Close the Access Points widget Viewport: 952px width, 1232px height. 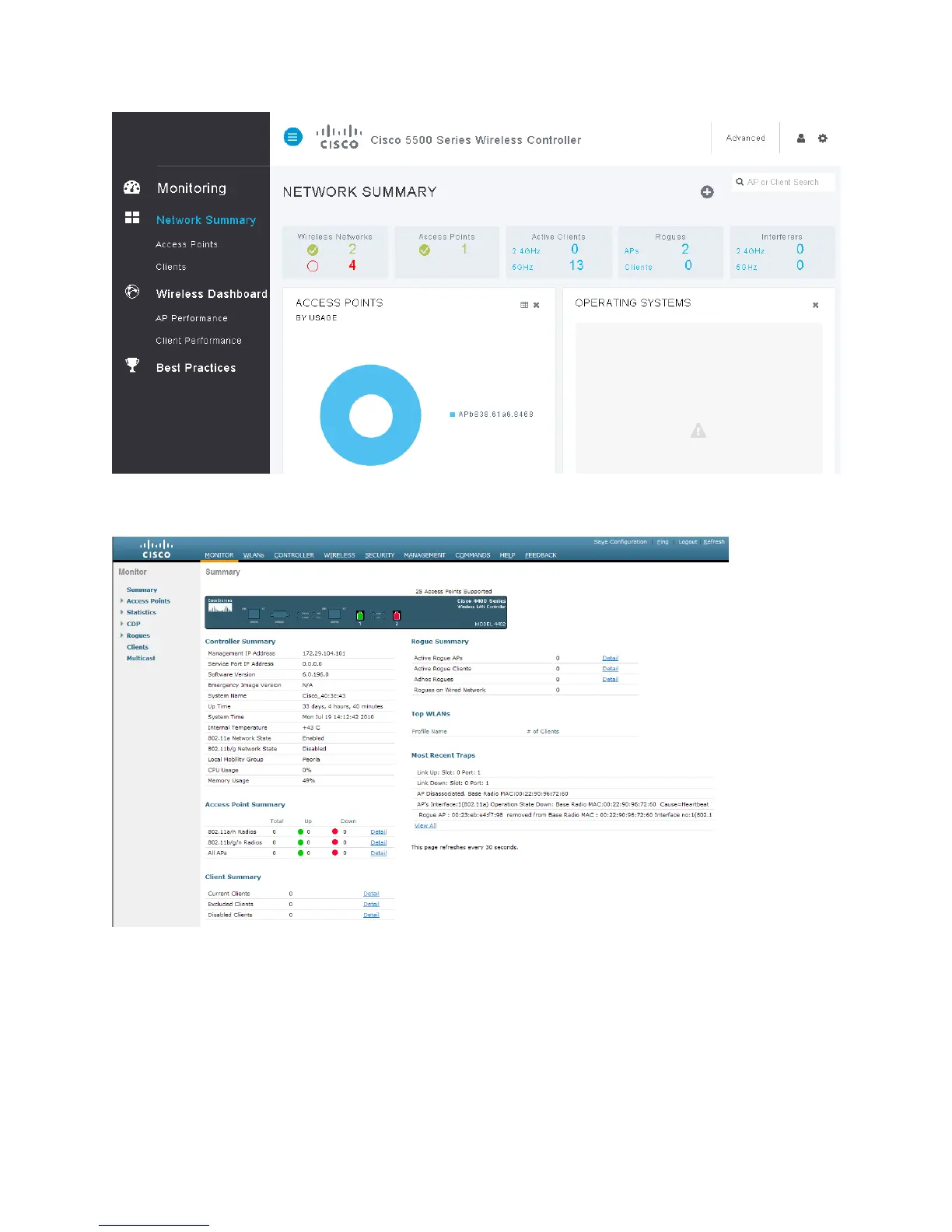536,305
